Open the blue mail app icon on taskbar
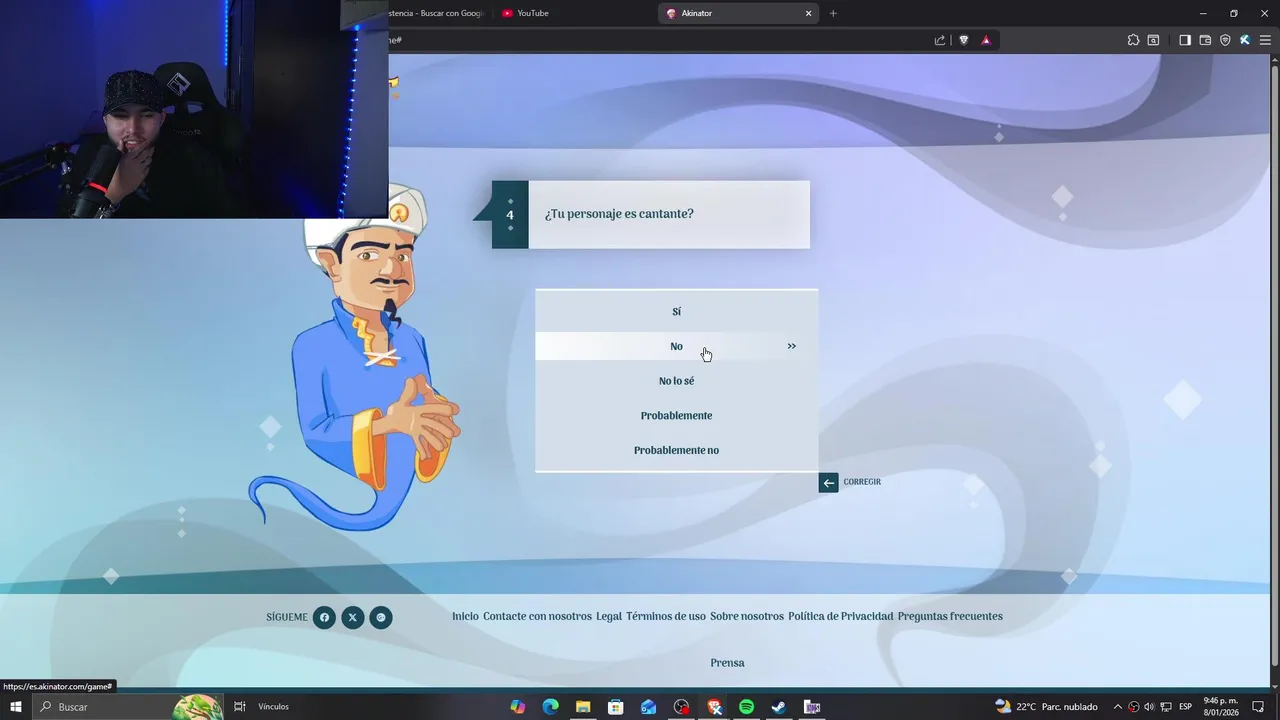The width and height of the screenshot is (1280, 720). [x=649, y=707]
